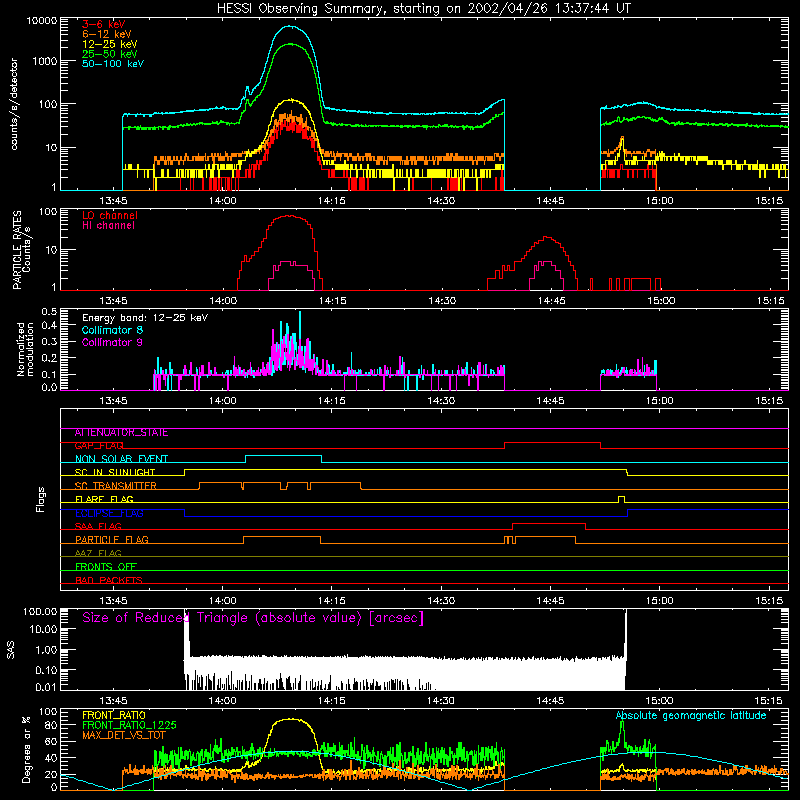800x800 pixels.
Task: Click the PARTICLE_FLAG label
Action: (x=112, y=540)
